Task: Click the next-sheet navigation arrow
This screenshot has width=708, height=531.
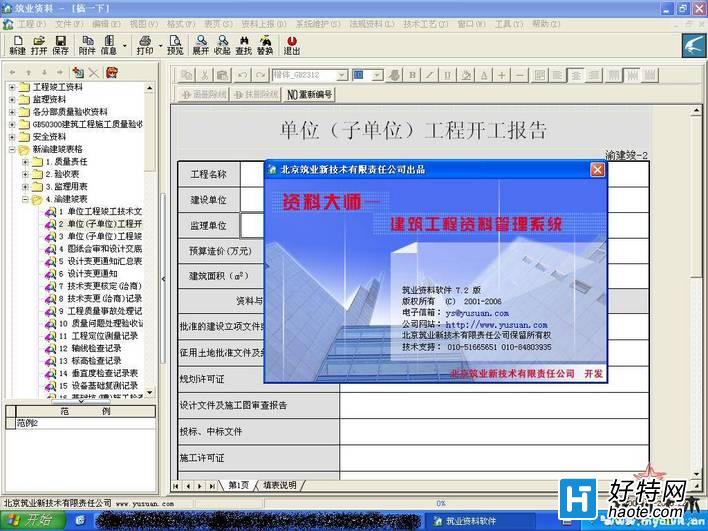Action: [200, 486]
